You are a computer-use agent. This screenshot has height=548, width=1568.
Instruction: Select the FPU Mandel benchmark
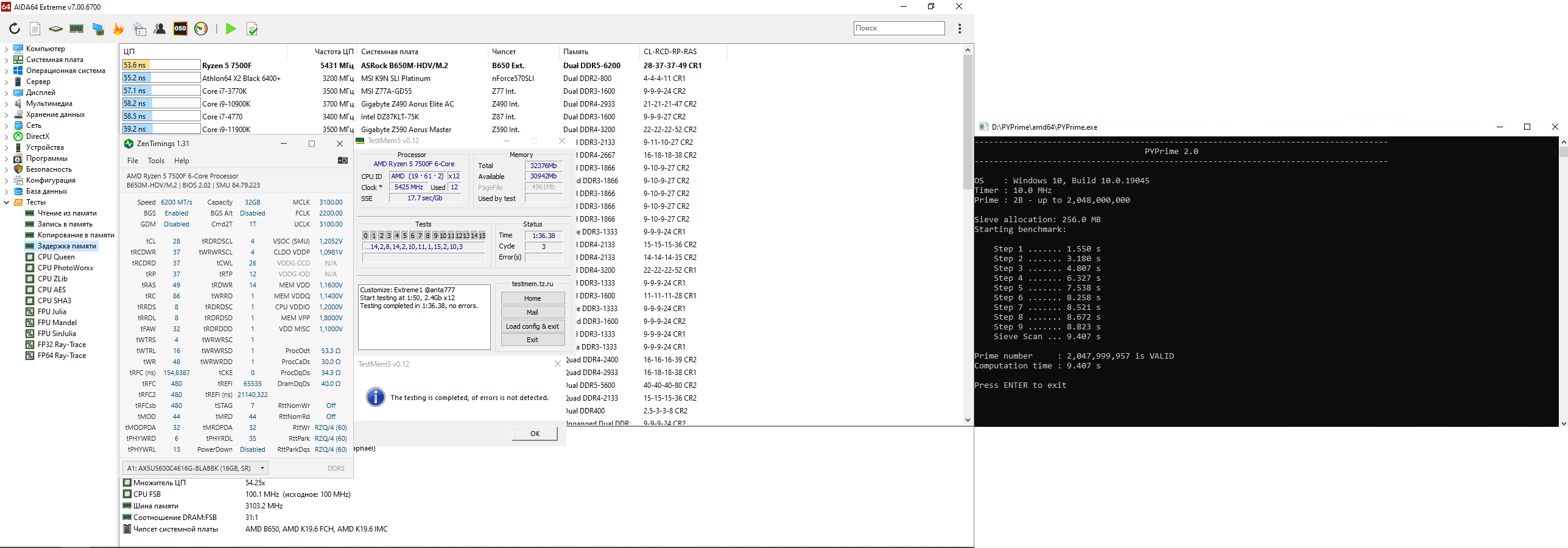[57, 323]
